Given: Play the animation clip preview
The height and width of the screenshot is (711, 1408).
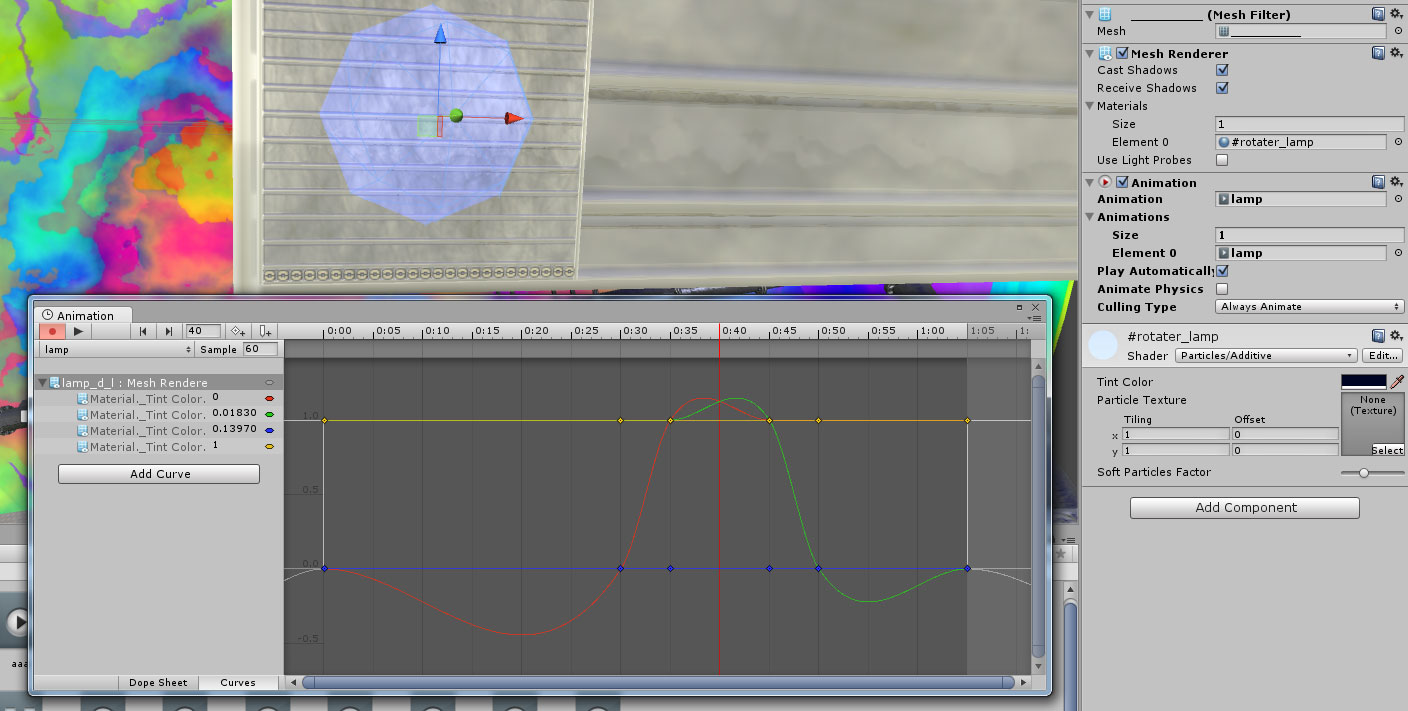Looking at the screenshot, I should [78, 331].
